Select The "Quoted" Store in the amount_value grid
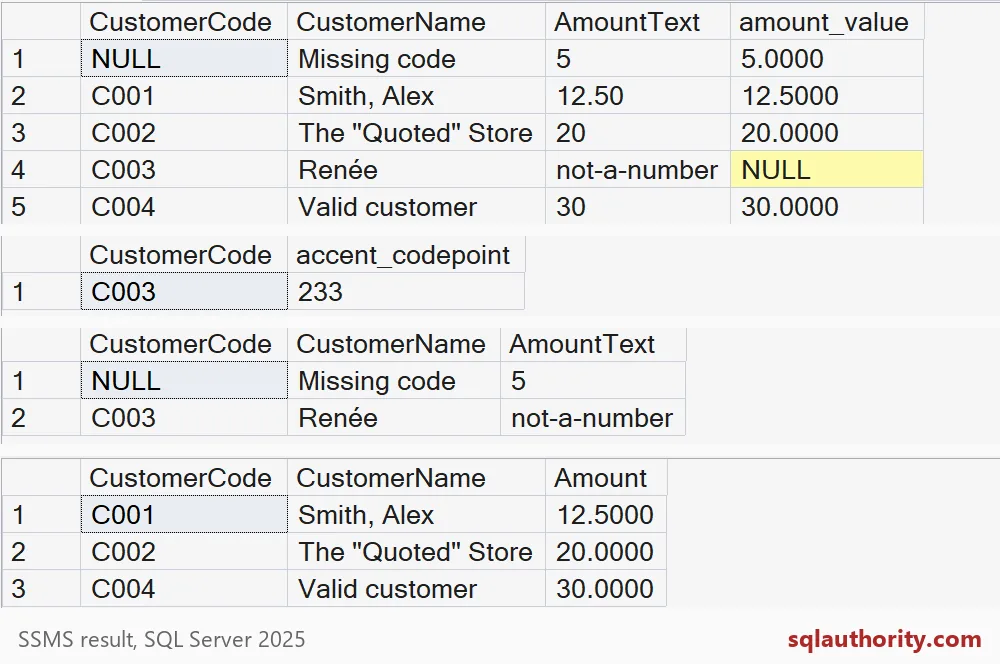 [x=416, y=133]
